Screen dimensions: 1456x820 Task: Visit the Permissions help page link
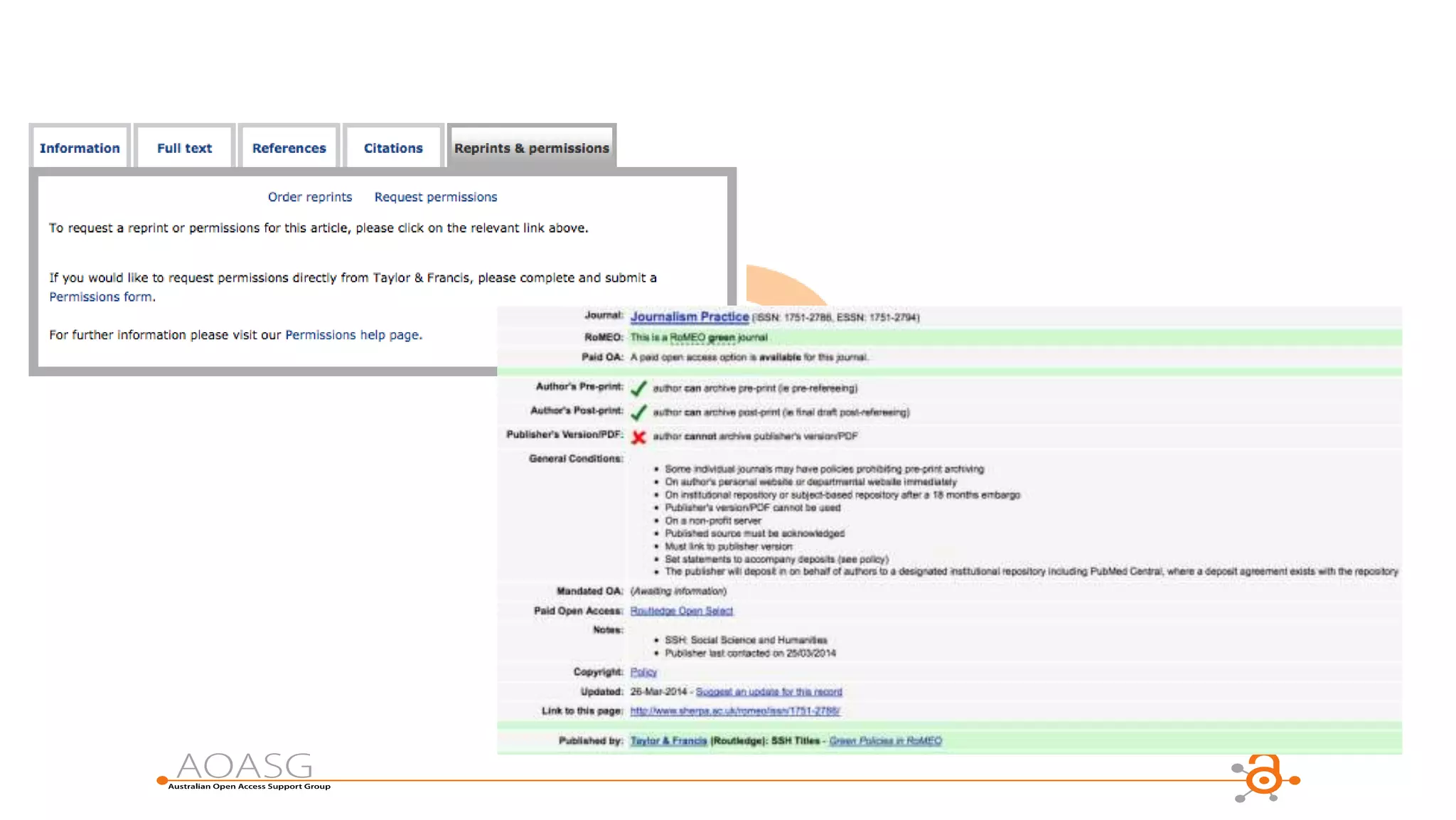click(353, 335)
